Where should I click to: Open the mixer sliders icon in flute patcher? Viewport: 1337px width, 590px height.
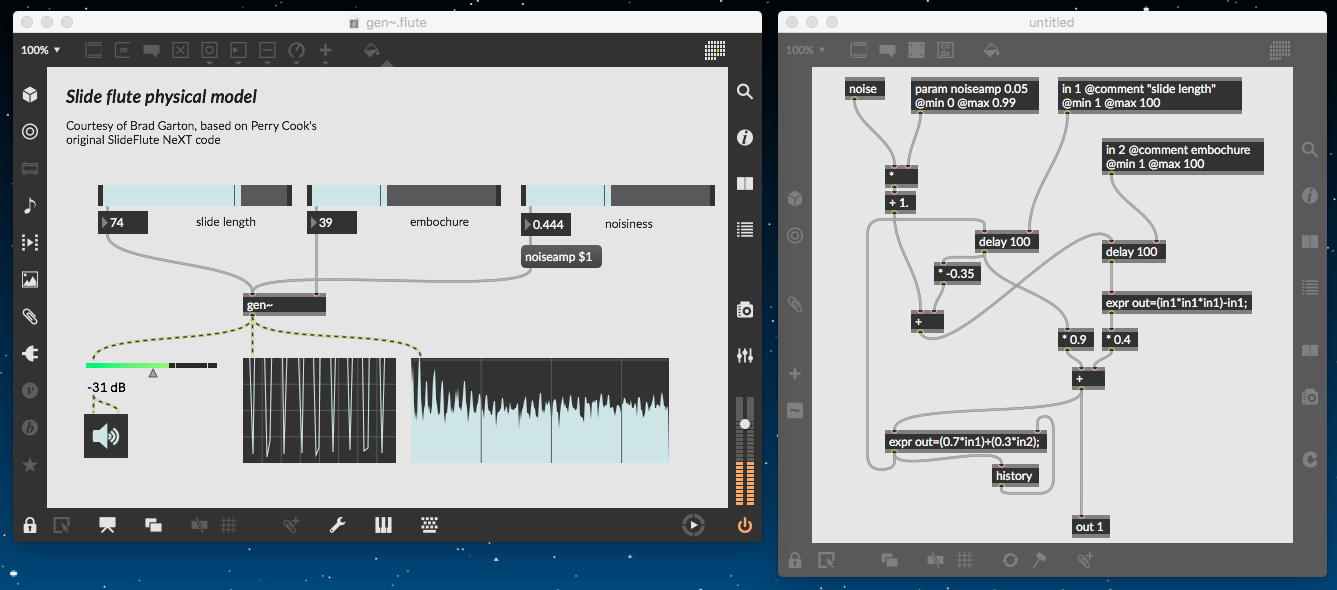[x=744, y=355]
